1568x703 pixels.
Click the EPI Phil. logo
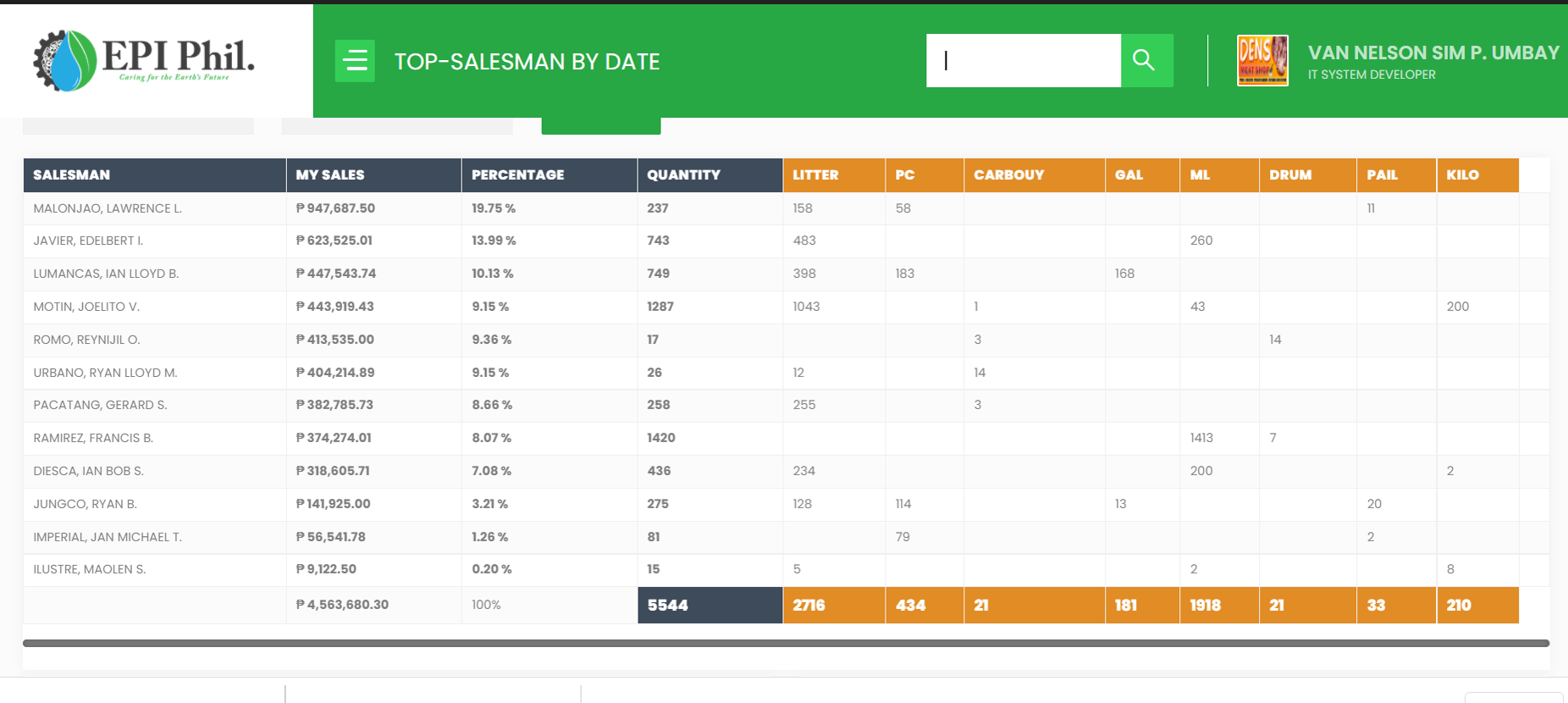tap(144, 60)
